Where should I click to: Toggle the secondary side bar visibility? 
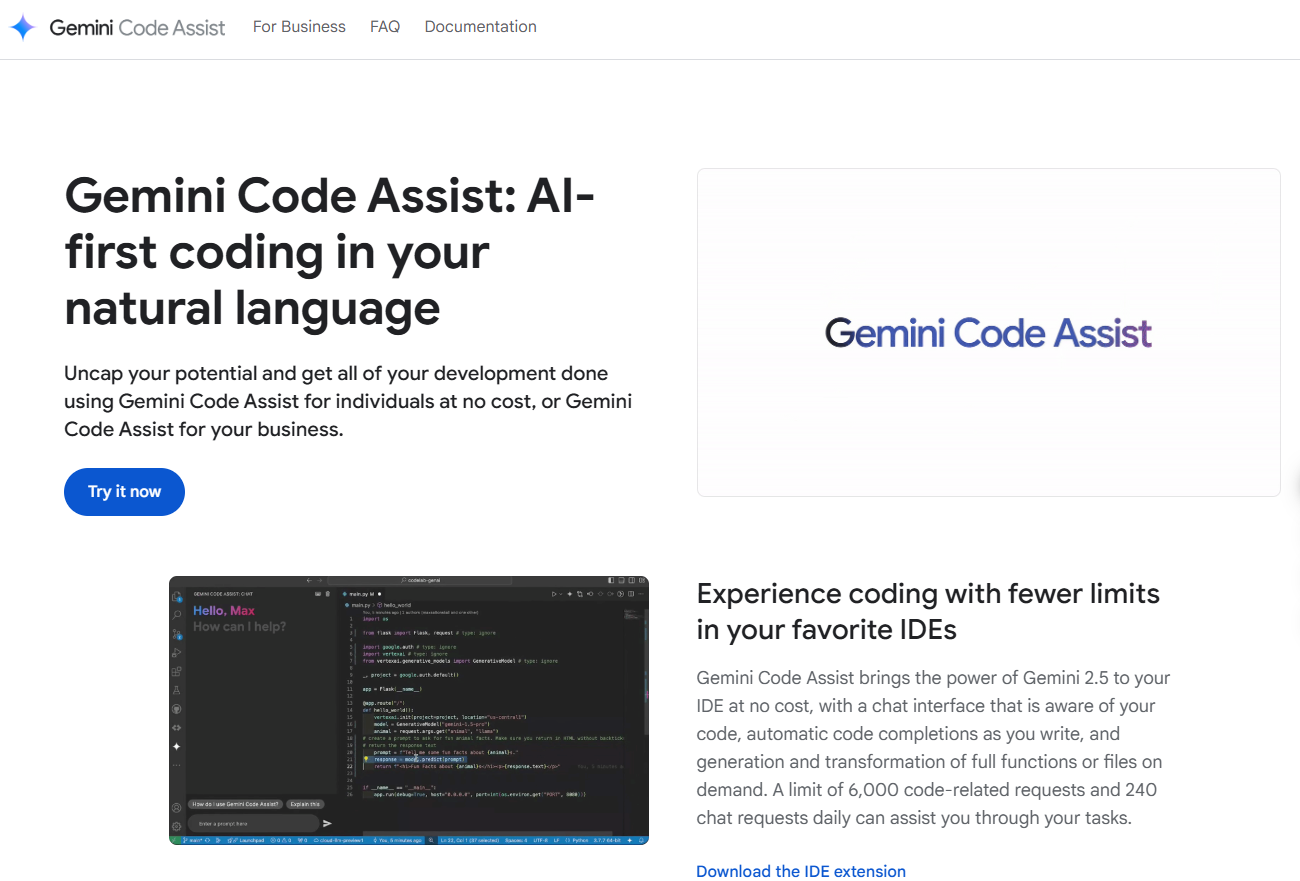[632, 580]
